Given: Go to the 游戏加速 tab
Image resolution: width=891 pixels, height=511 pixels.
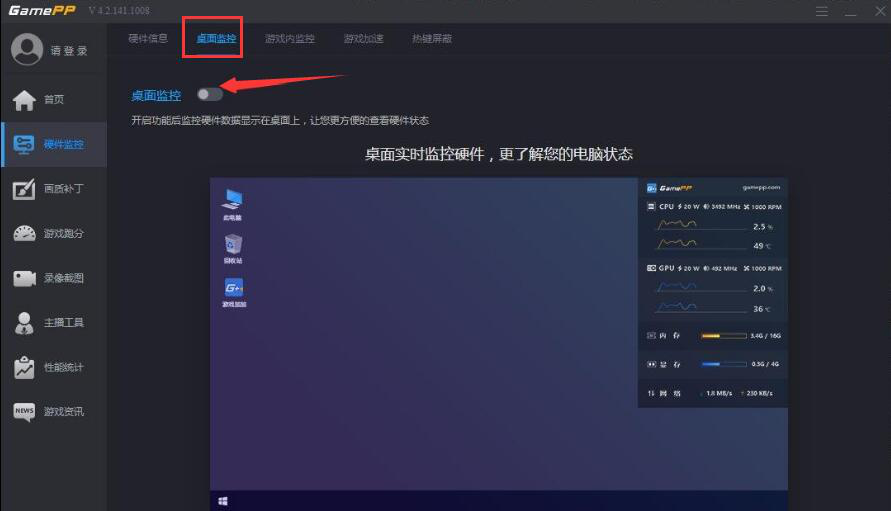Looking at the screenshot, I should [364, 39].
